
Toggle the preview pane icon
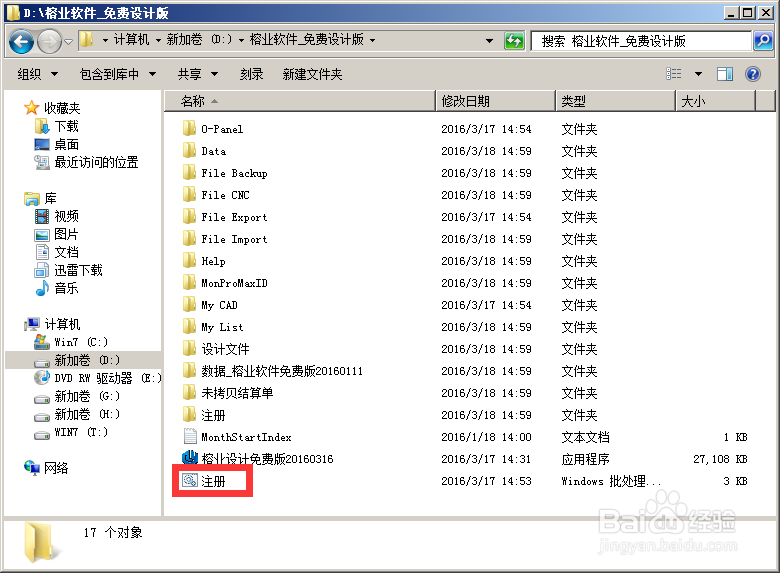724,74
